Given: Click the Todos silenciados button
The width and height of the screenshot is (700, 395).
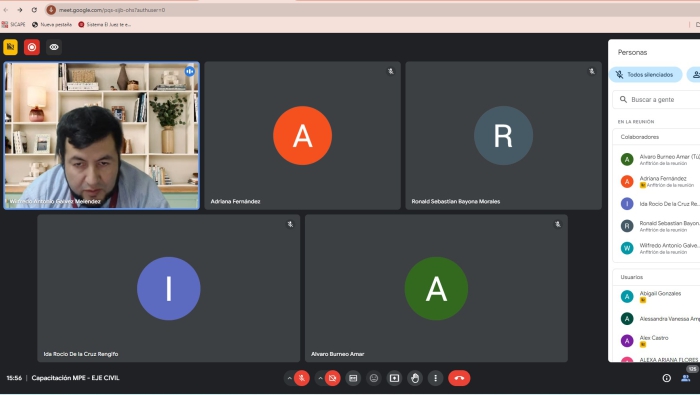Looking at the screenshot, I should 646,75.
